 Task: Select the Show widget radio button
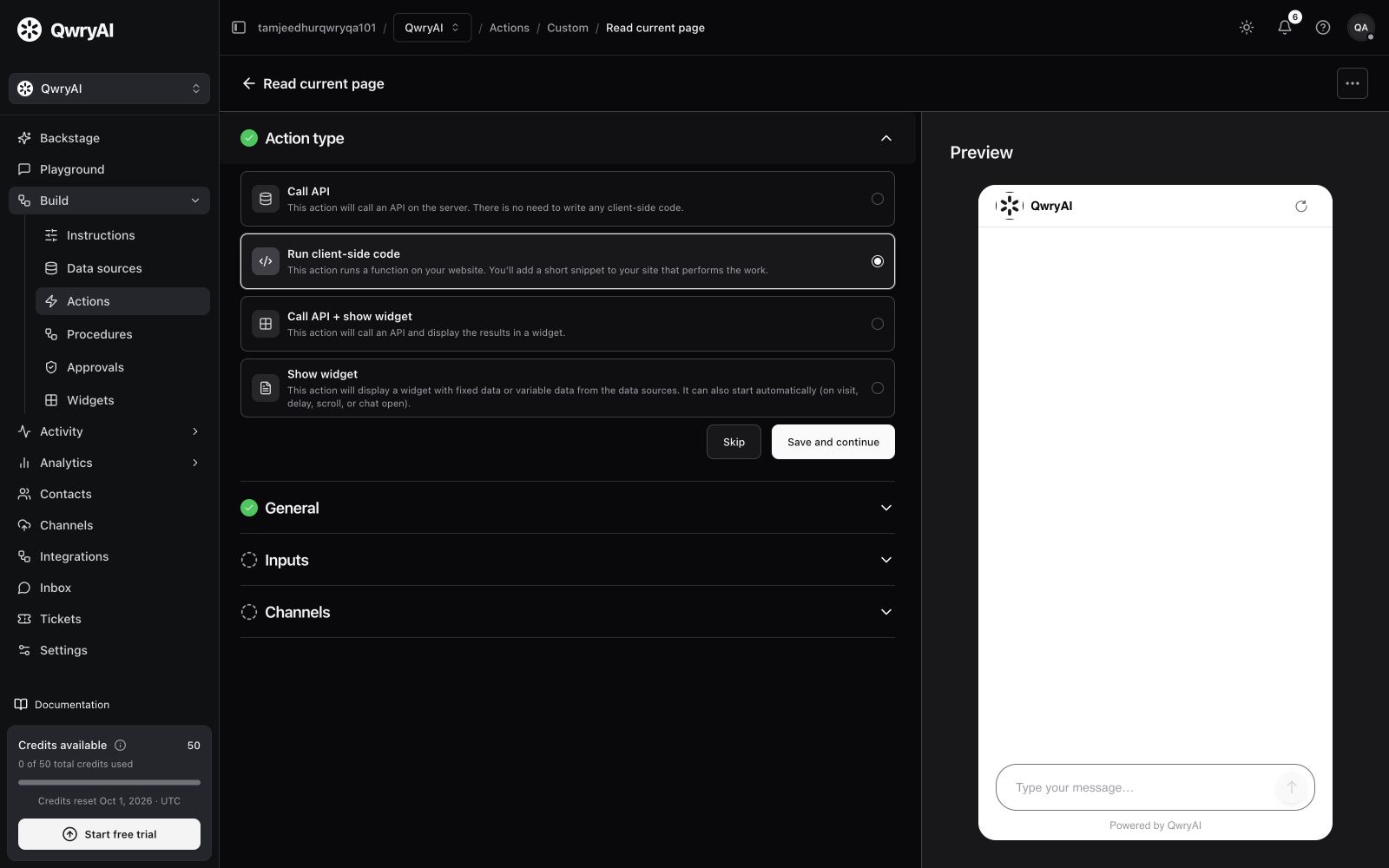tap(878, 388)
